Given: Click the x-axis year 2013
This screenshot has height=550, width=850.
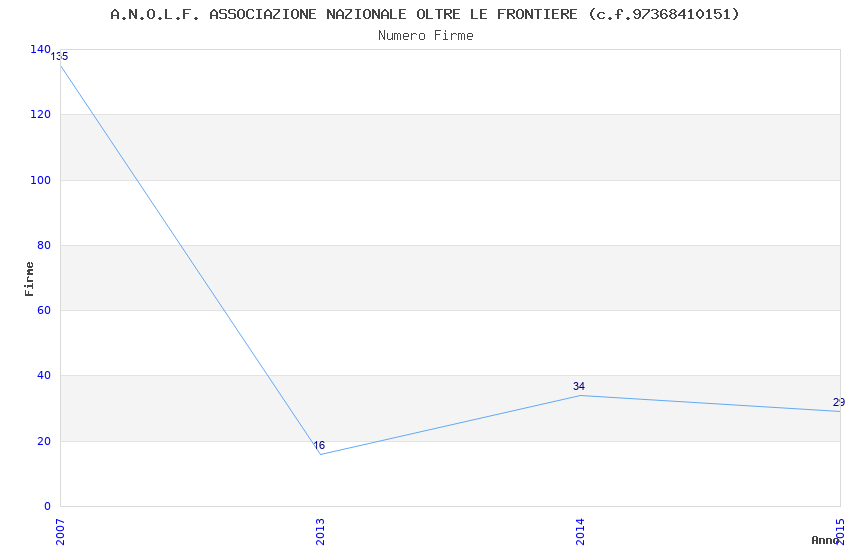Looking at the screenshot, I should pyautogui.click(x=320, y=532).
